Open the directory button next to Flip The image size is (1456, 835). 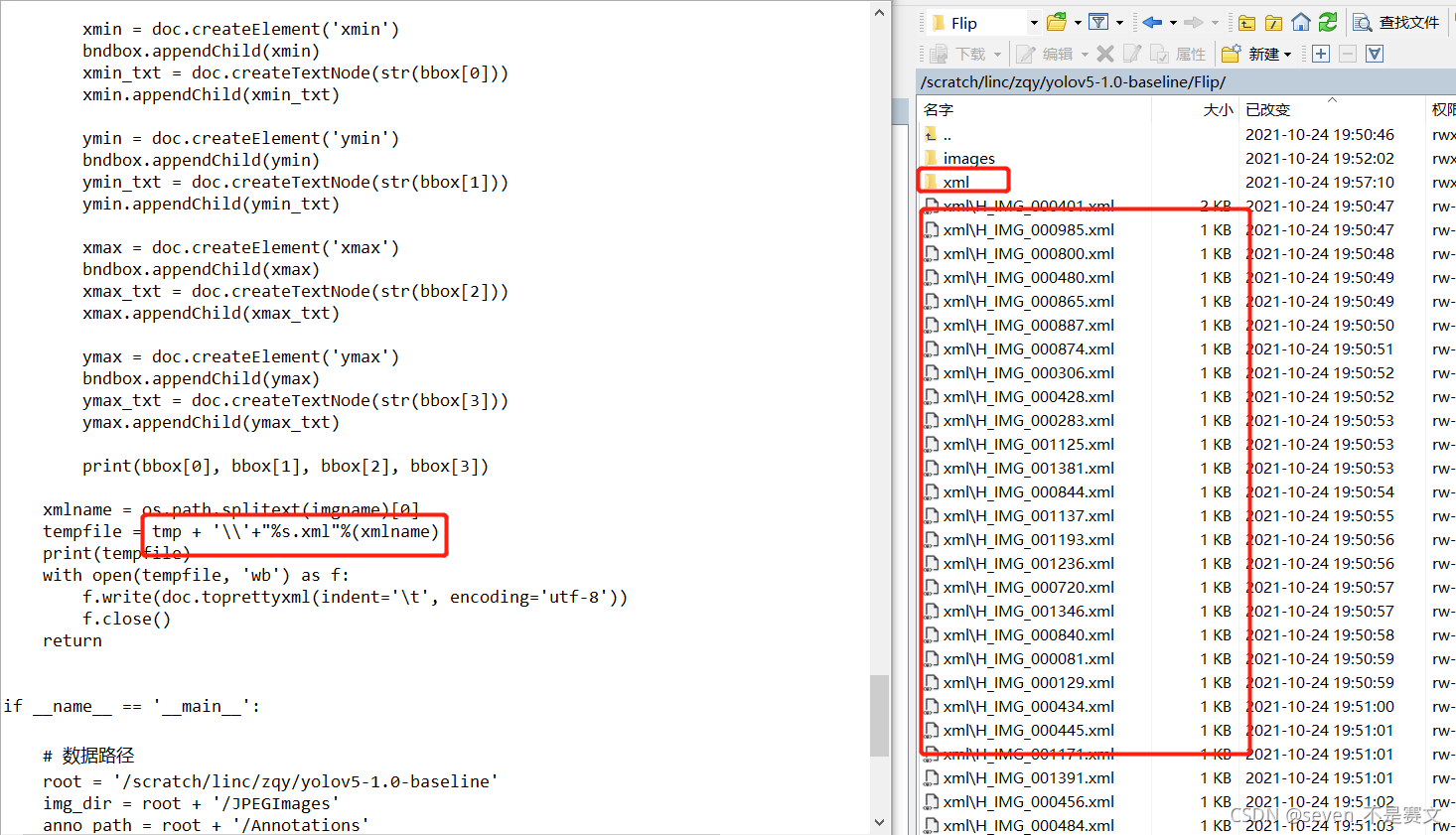[x=1057, y=22]
